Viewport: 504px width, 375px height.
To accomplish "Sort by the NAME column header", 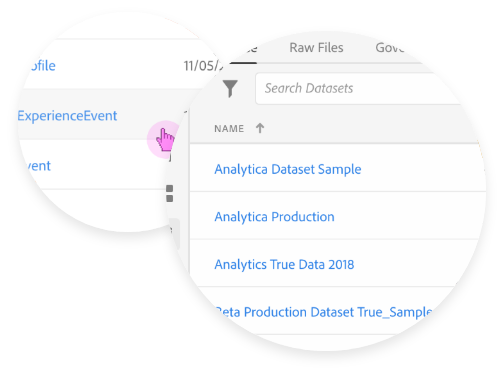I will (x=229, y=129).
